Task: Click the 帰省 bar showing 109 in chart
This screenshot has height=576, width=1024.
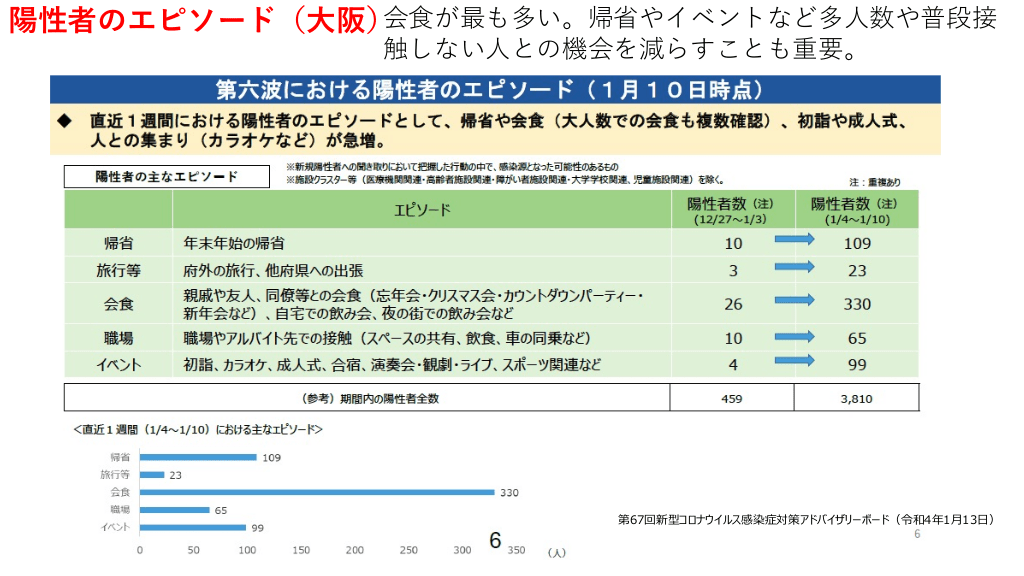Action: 198,457
